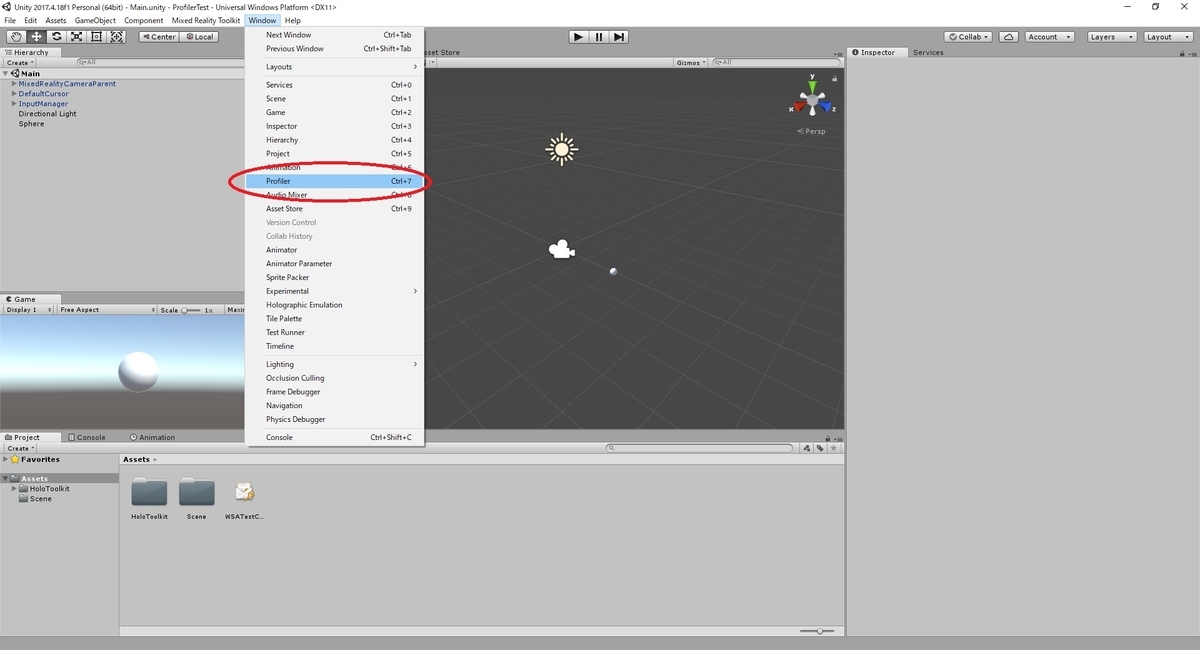
Task: Click the search by label tag icon
Action: point(820,448)
